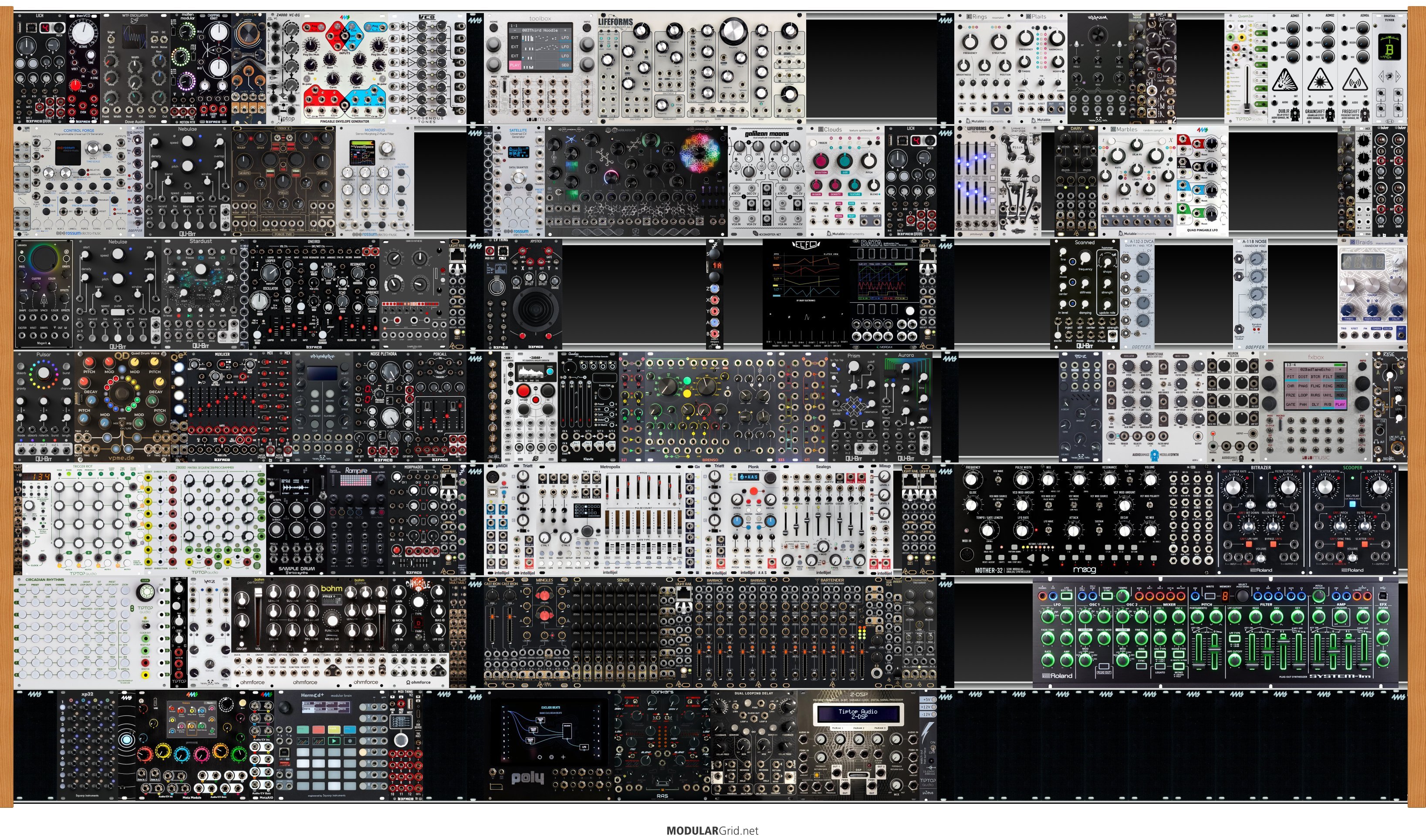Select the Roland Scooper module
This screenshot has width=1426, height=840.
(1353, 520)
